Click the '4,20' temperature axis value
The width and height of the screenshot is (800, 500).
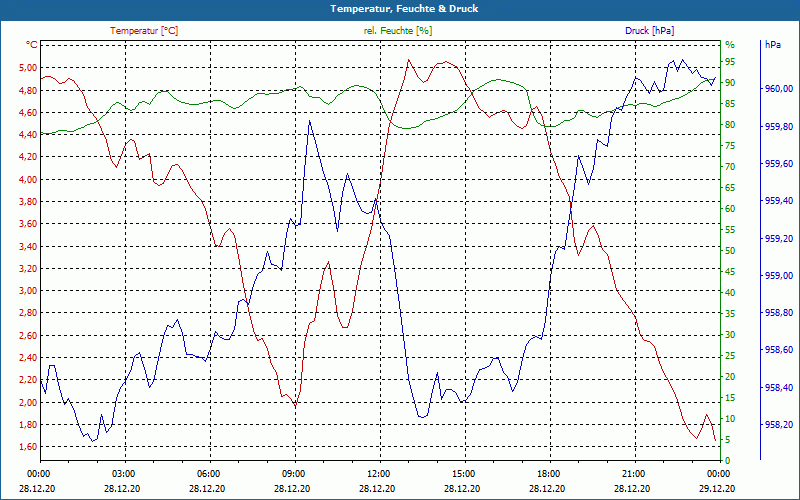coord(29,157)
